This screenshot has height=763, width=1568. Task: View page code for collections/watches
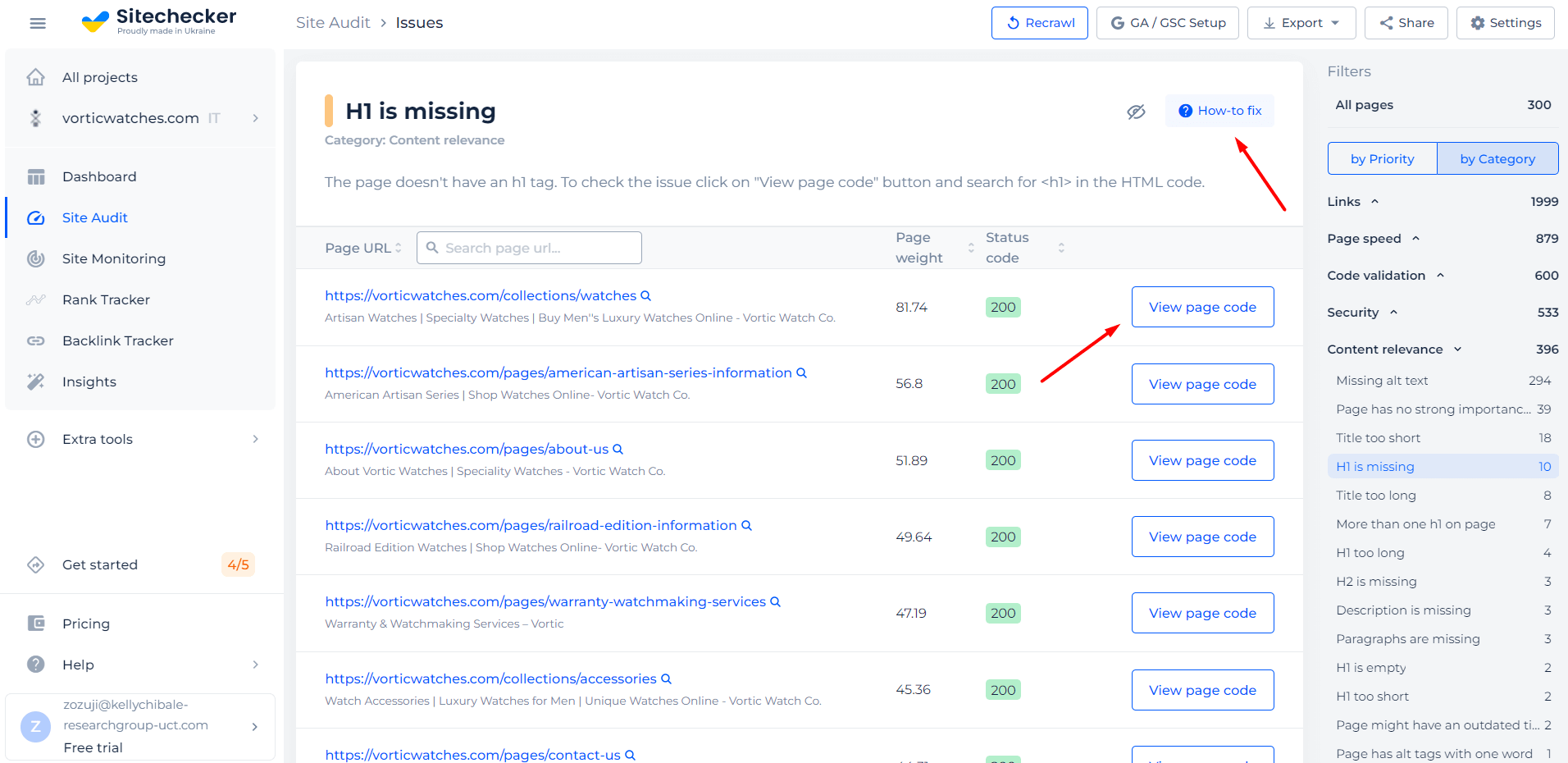click(x=1202, y=307)
